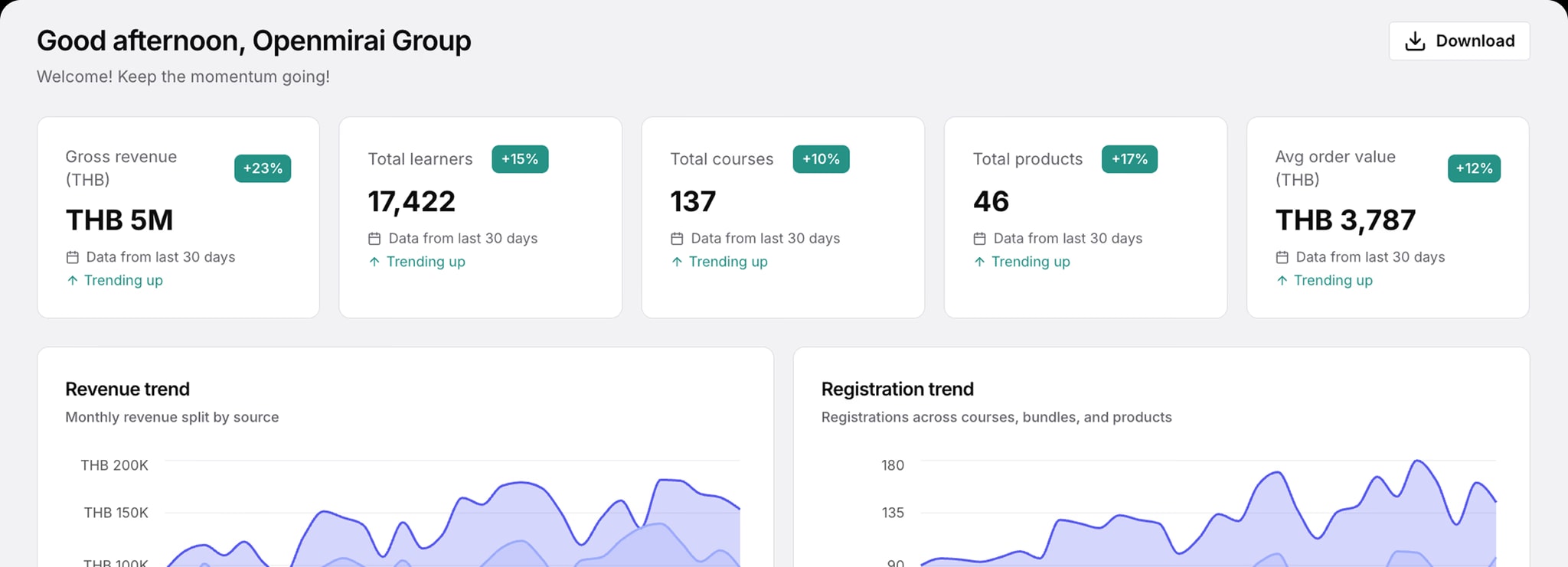Select the +17% products badge

pyautogui.click(x=1129, y=159)
